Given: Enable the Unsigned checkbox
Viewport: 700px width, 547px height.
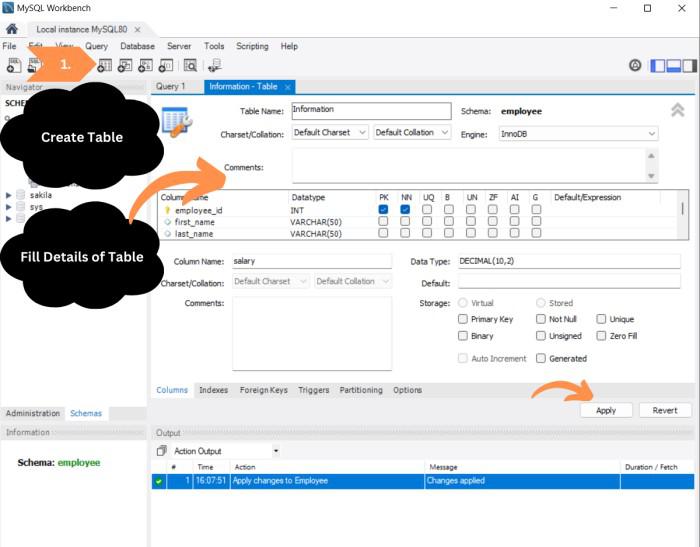Looking at the screenshot, I should point(541,335).
